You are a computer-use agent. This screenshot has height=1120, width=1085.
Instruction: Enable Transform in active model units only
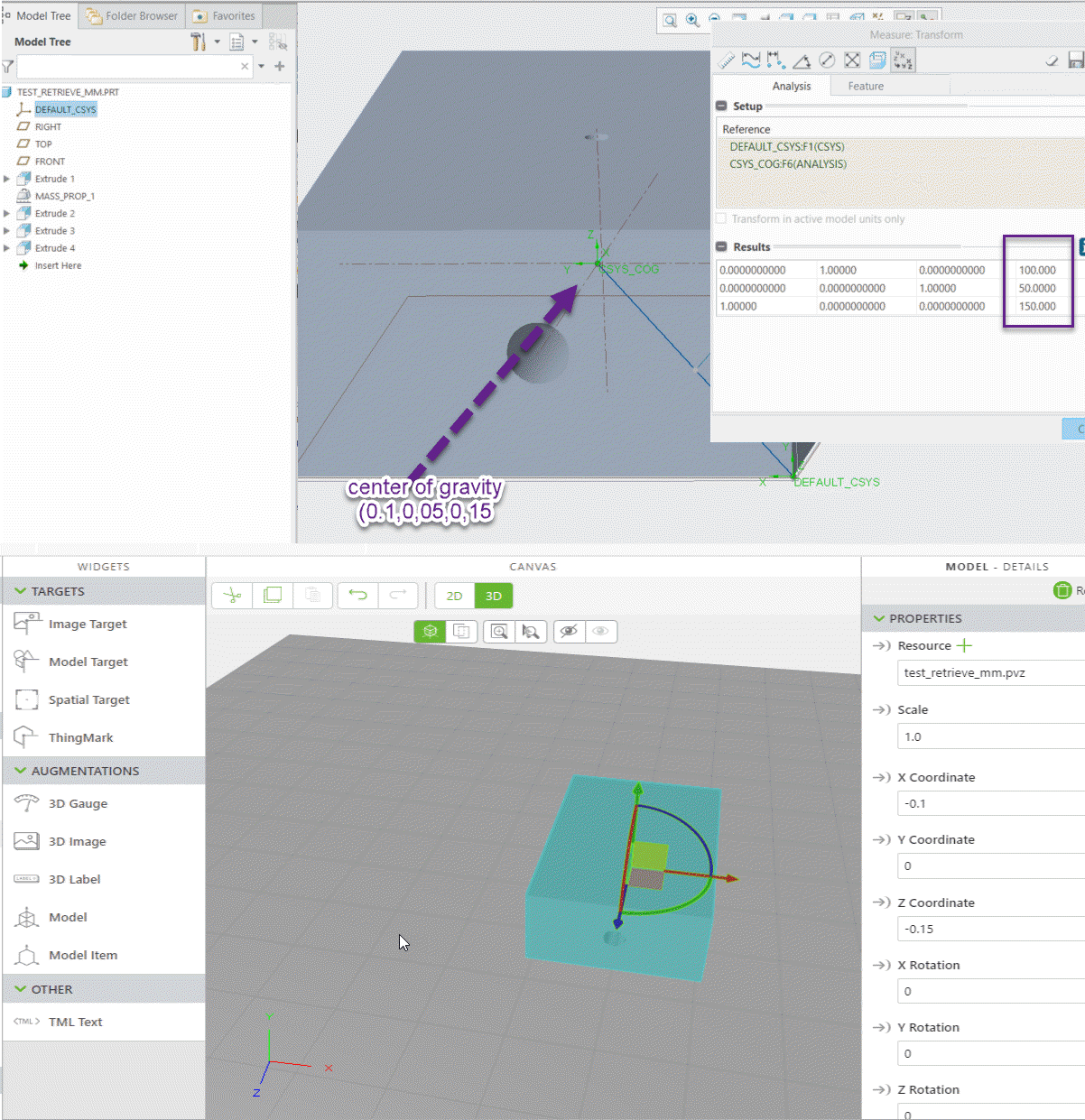719,218
